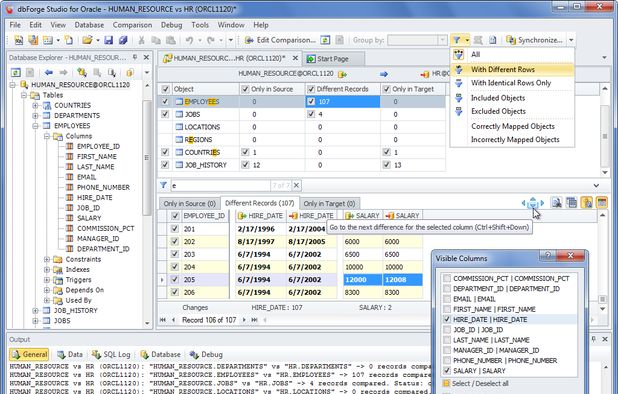Open the Comparison menu
Viewport: 618px width, 394px height.
tap(132, 25)
